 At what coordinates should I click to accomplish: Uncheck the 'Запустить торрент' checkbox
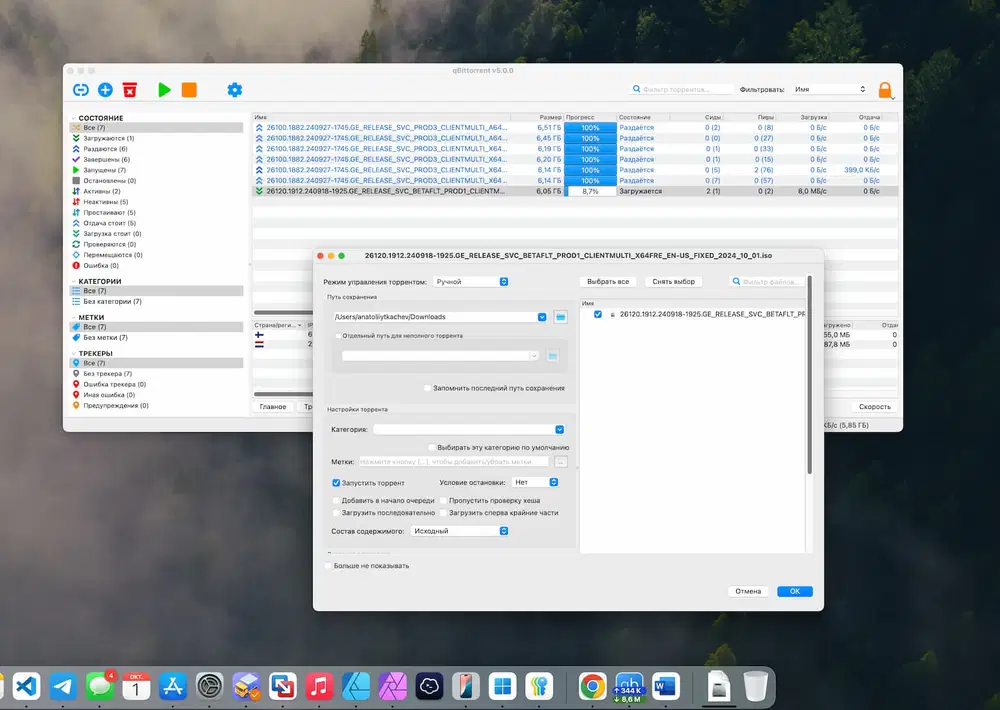336,482
